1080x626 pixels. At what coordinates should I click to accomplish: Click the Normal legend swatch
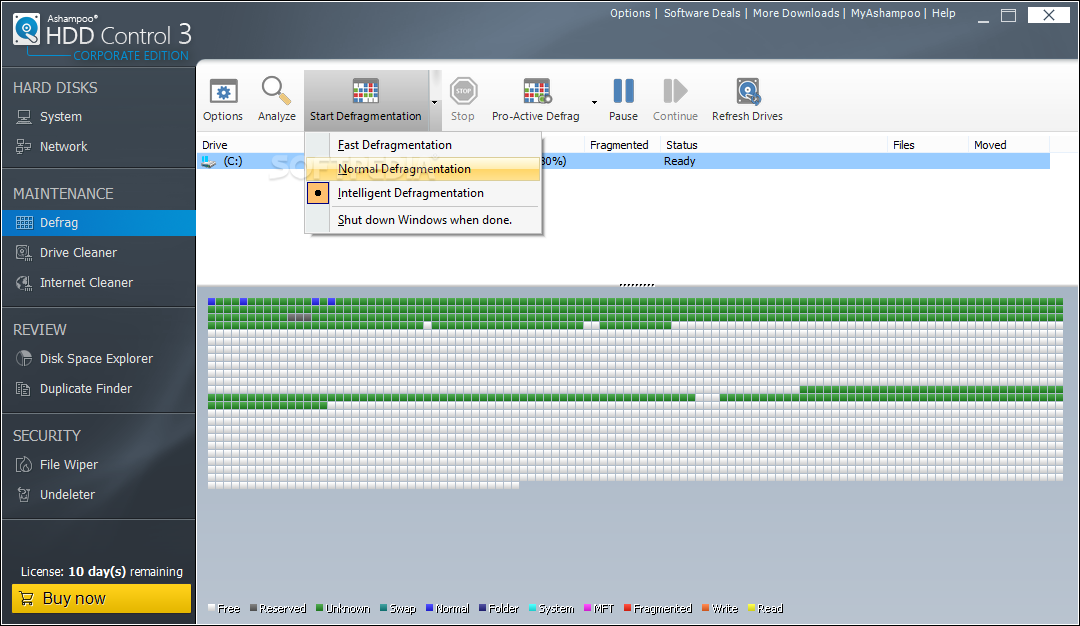430,608
